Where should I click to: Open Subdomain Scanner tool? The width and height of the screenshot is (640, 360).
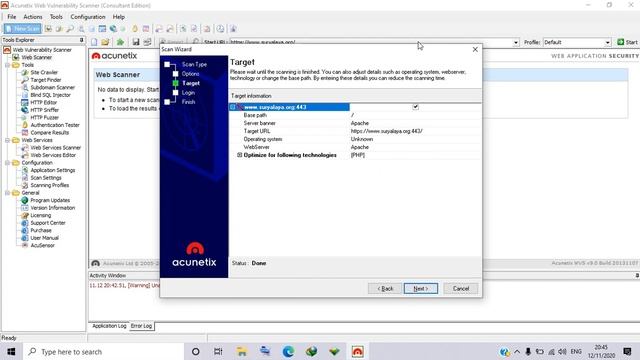click(x=52, y=87)
